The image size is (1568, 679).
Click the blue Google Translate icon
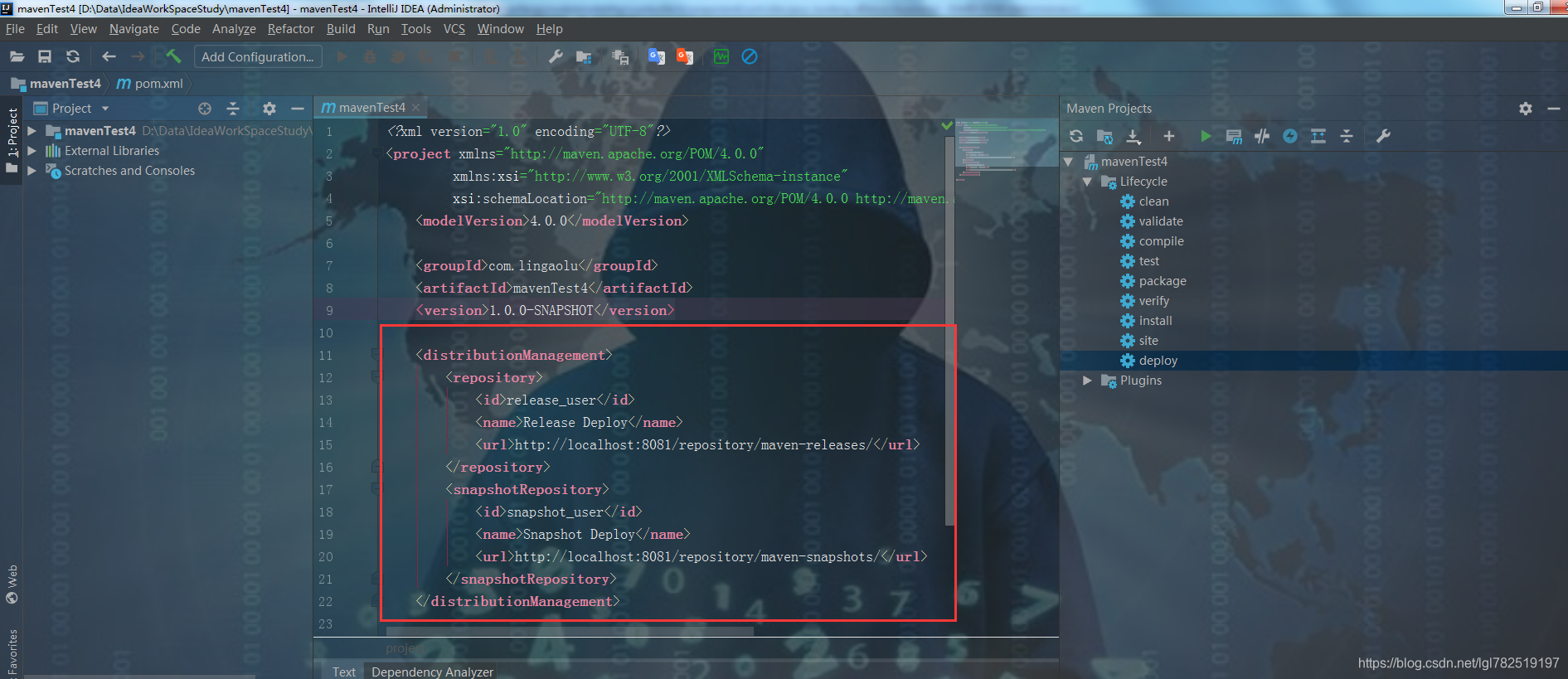click(x=656, y=56)
